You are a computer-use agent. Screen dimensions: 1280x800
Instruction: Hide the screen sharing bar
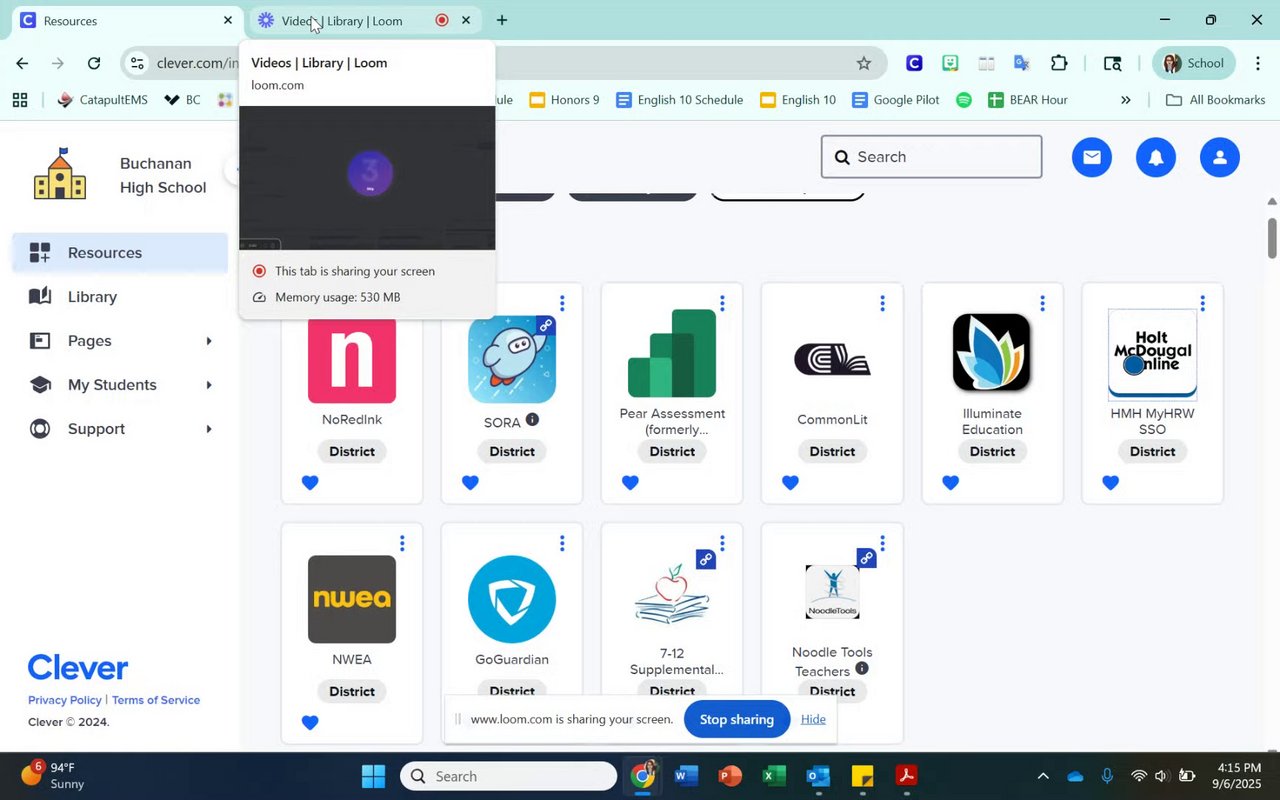pos(813,719)
